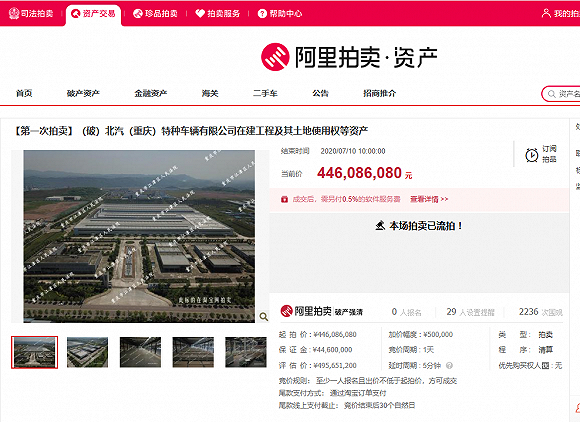
Task: Open 招商推介 navigation item
Action: (380, 93)
